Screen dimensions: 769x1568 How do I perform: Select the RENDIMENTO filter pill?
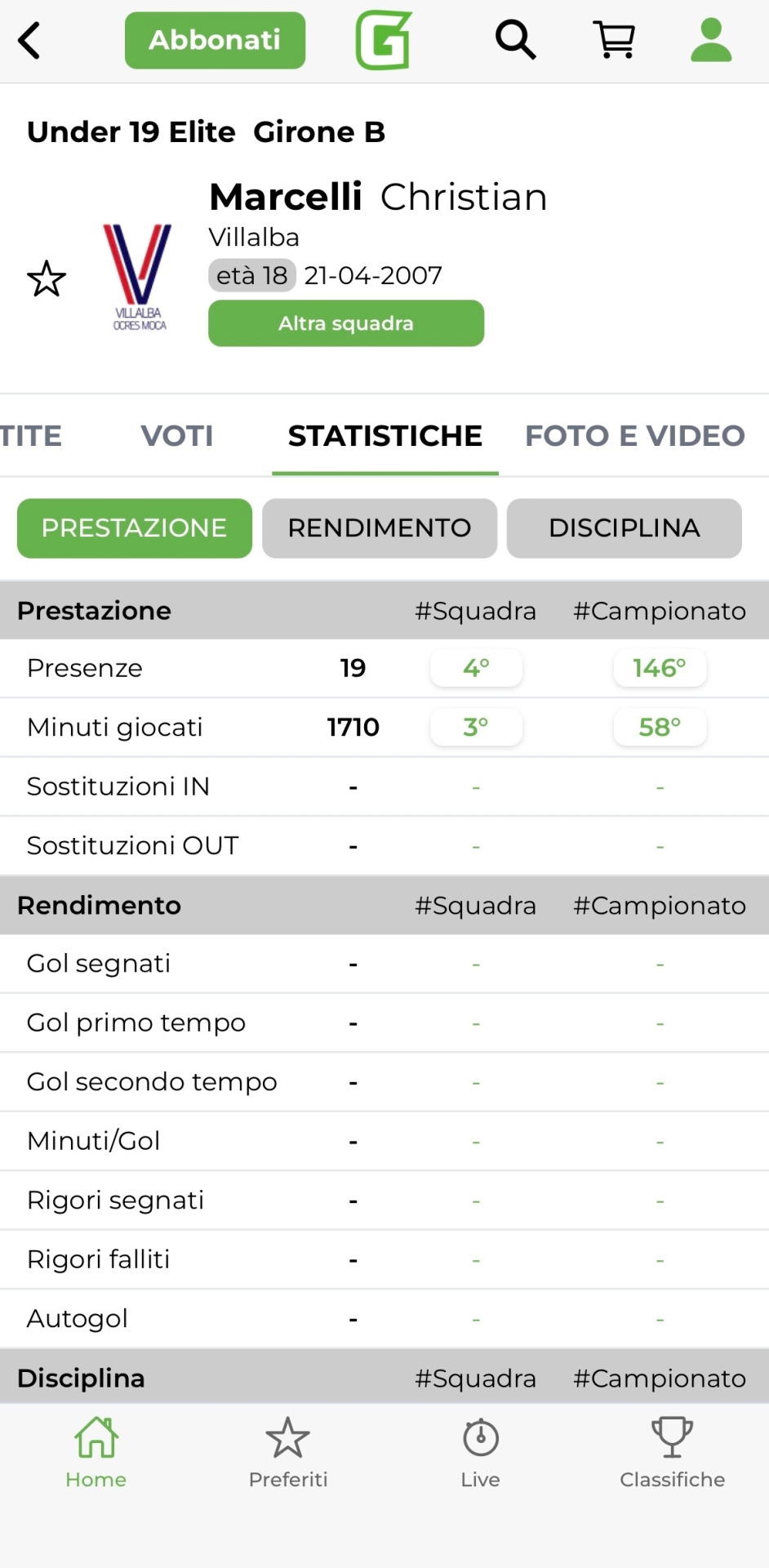[380, 528]
